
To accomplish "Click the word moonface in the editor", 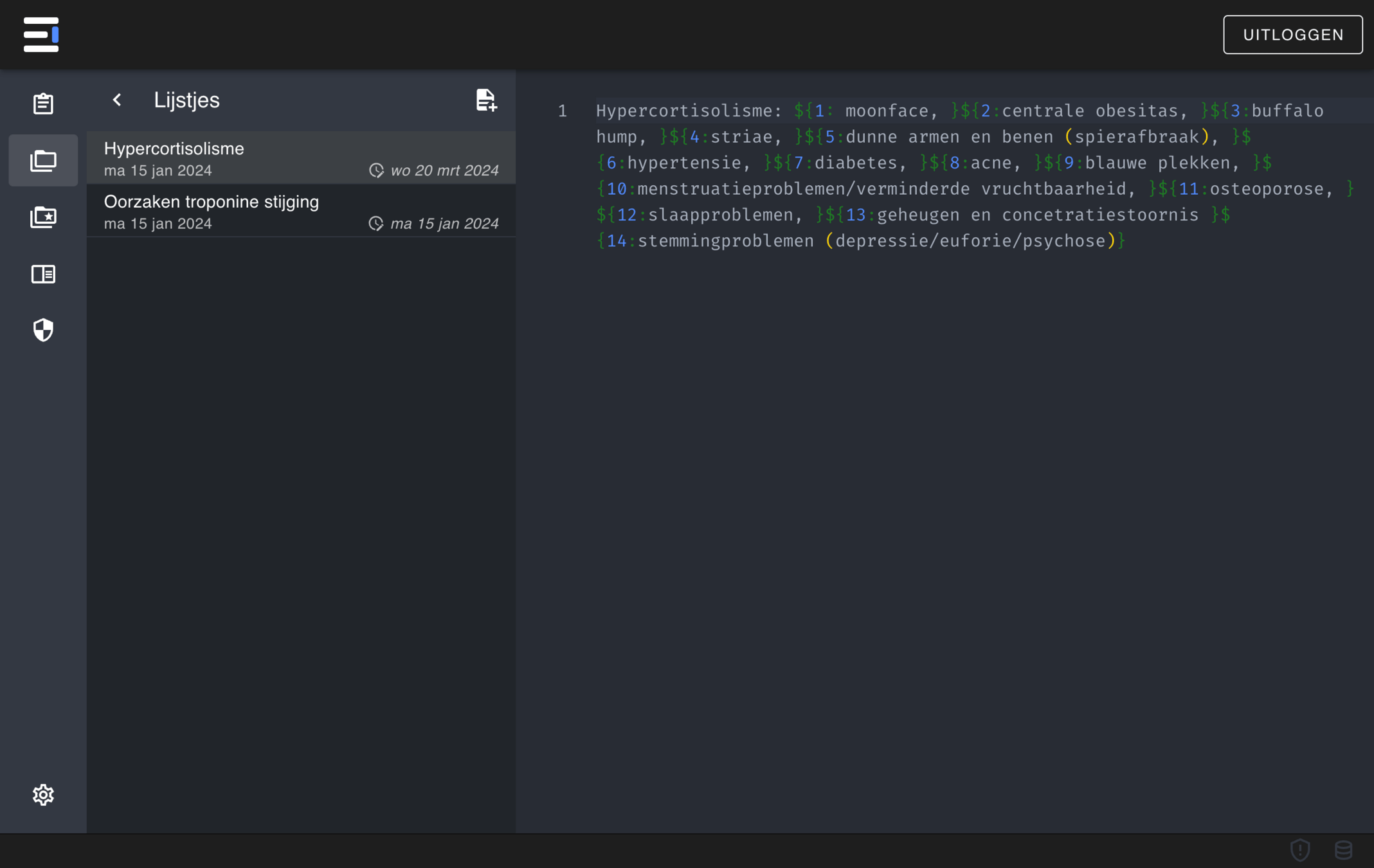I will point(886,111).
